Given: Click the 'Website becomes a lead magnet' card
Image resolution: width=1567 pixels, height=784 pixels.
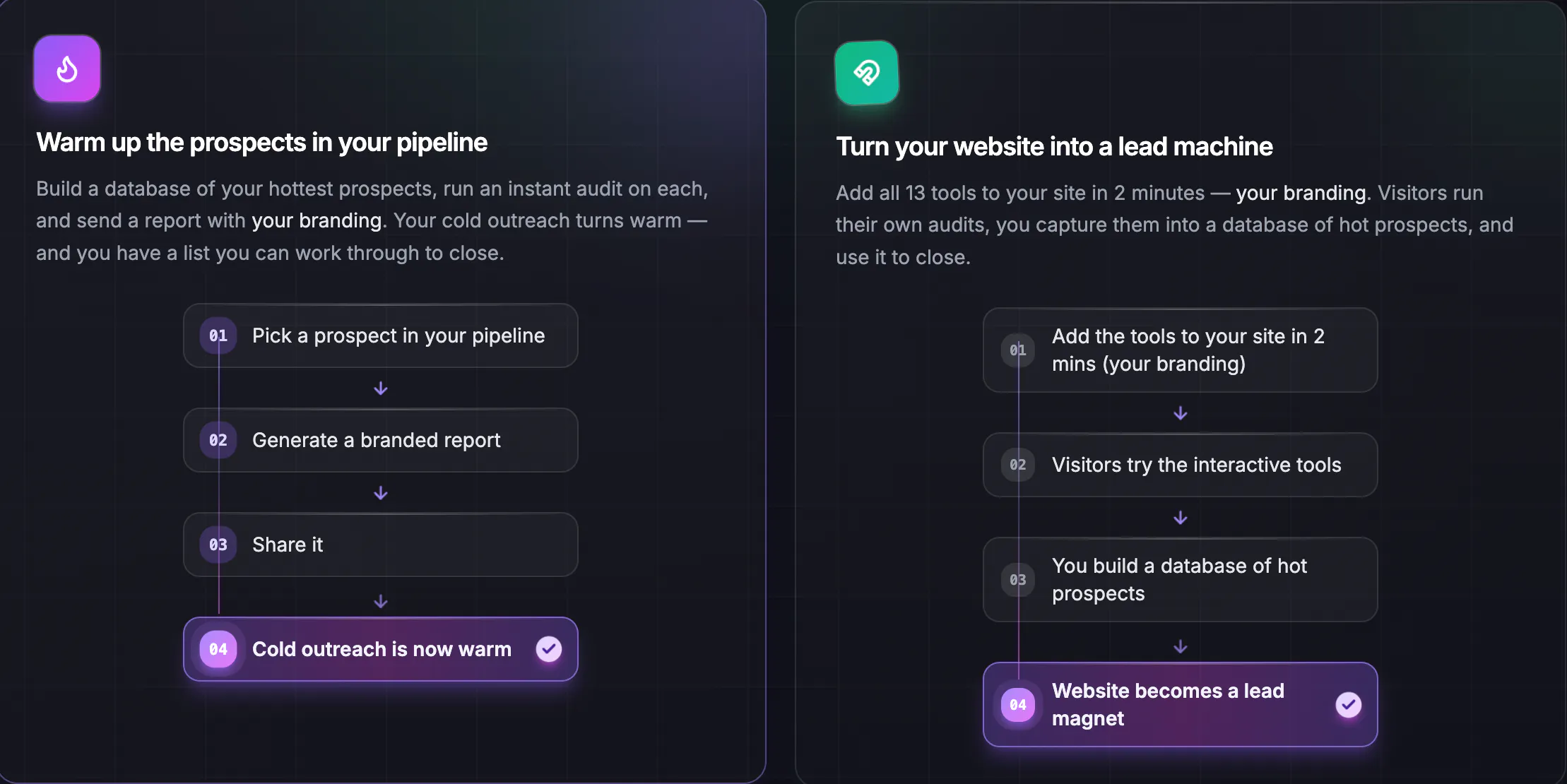Looking at the screenshot, I should 1181,704.
